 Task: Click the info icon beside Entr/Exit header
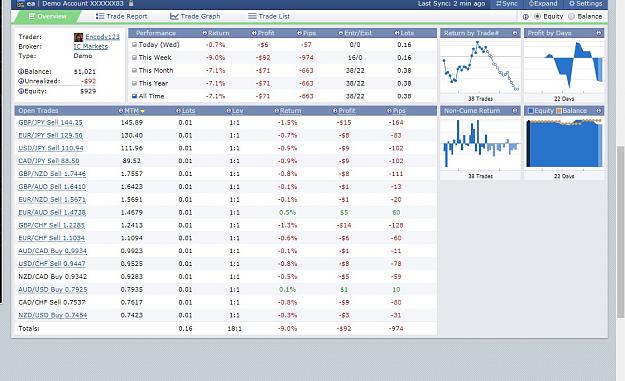click(340, 33)
